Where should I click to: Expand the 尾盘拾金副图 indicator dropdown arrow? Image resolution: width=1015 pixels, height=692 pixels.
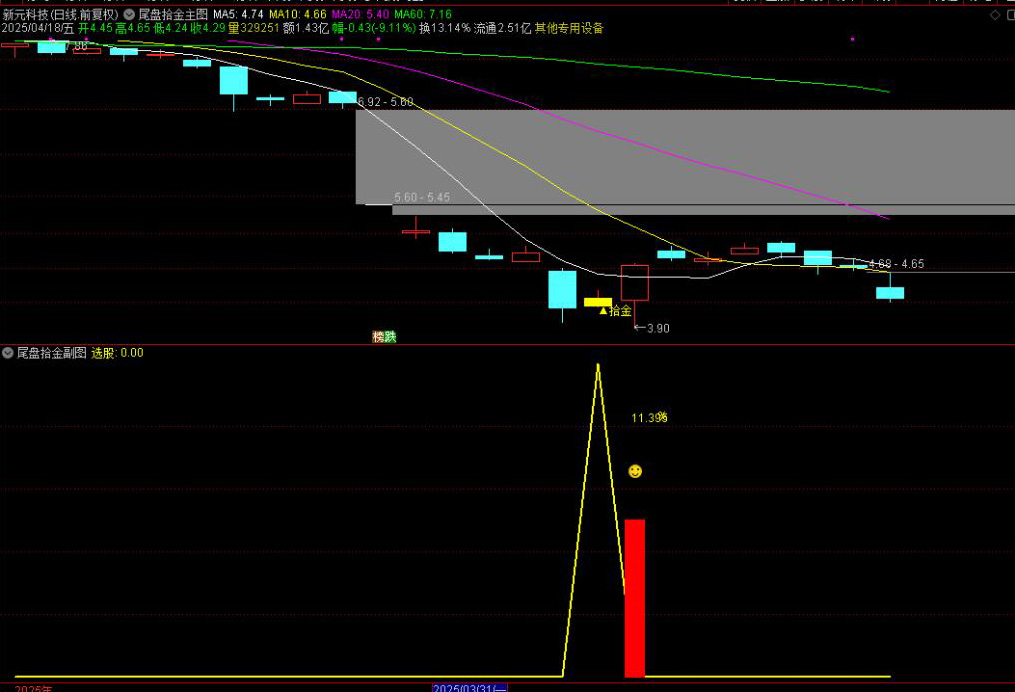8,353
